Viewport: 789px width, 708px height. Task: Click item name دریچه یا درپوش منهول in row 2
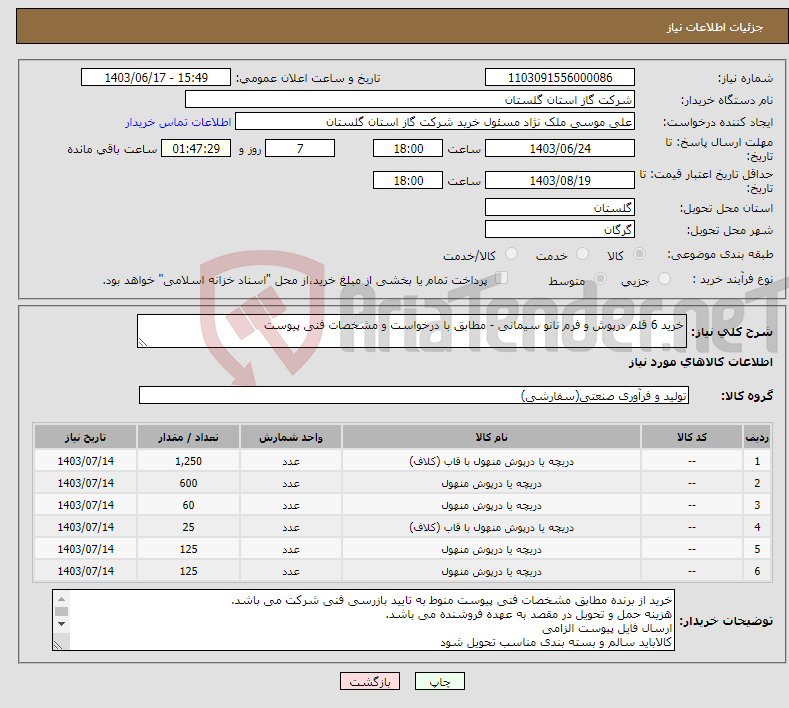pyautogui.click(x=491, y=483)
